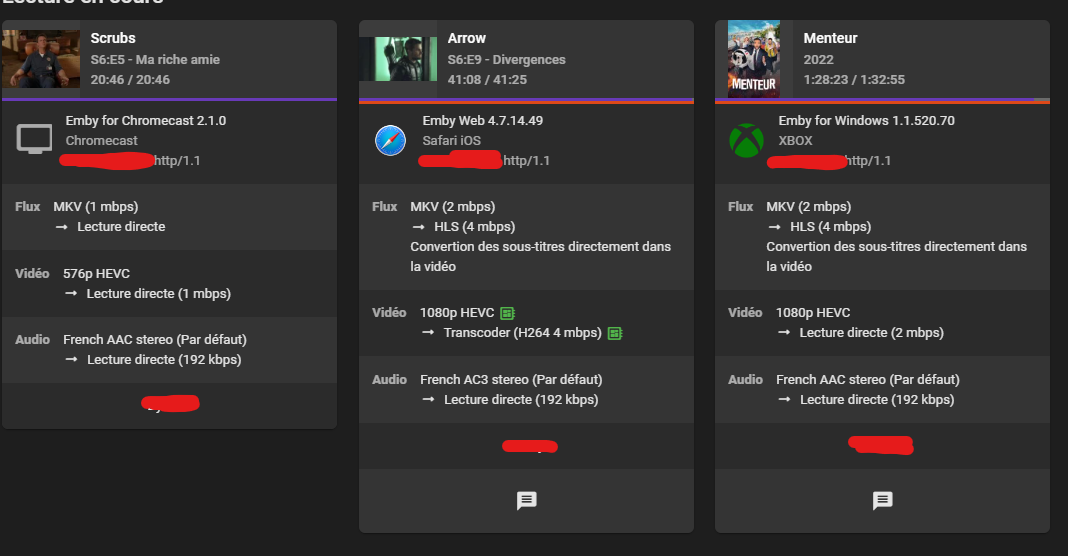1068x556 pixels.
Task: Click the "Emby for Windows 1.1.520.70" client label
Action: click(x=866, y=121)
